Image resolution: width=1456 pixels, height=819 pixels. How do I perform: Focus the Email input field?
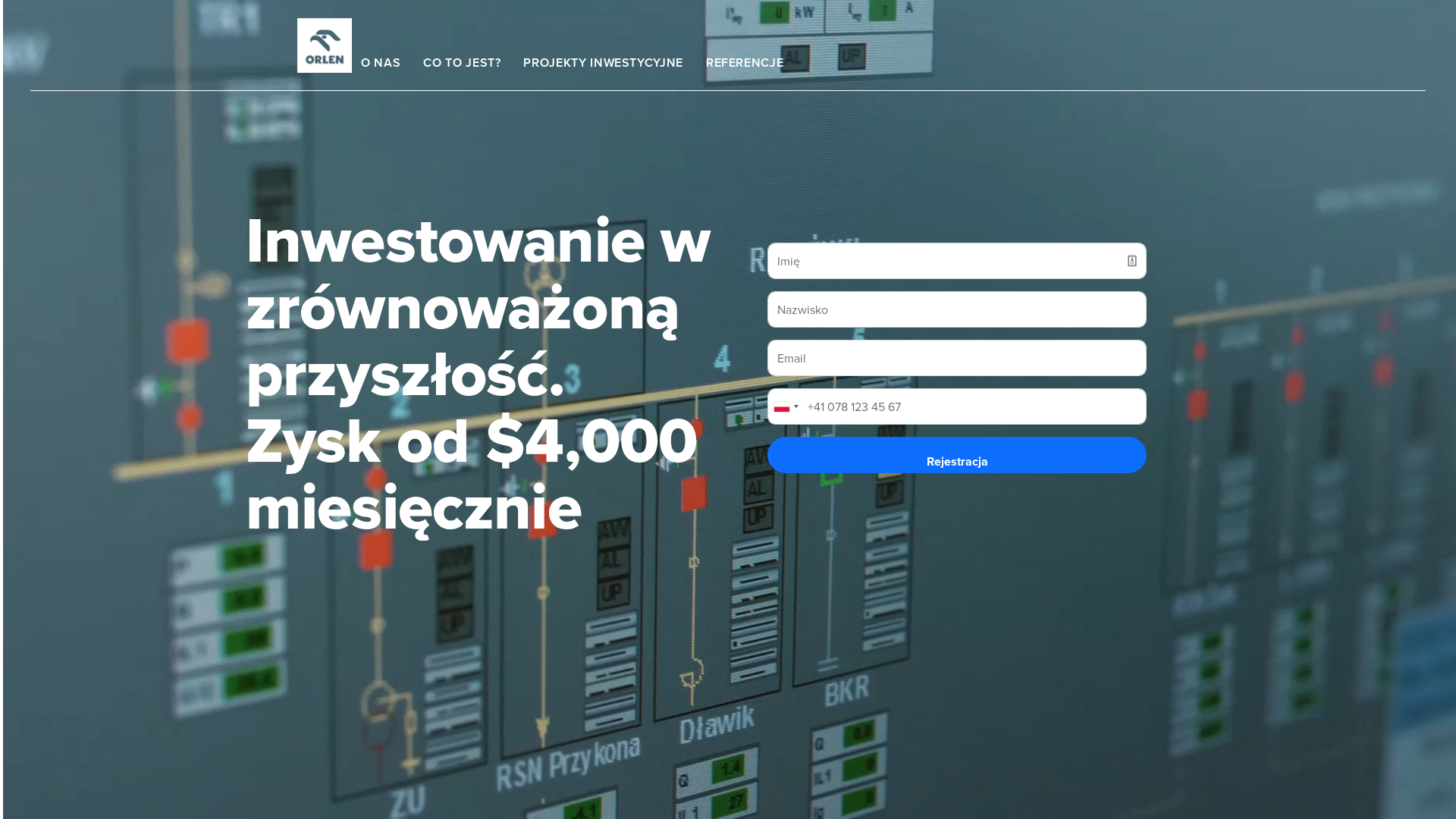pos(957,358)
